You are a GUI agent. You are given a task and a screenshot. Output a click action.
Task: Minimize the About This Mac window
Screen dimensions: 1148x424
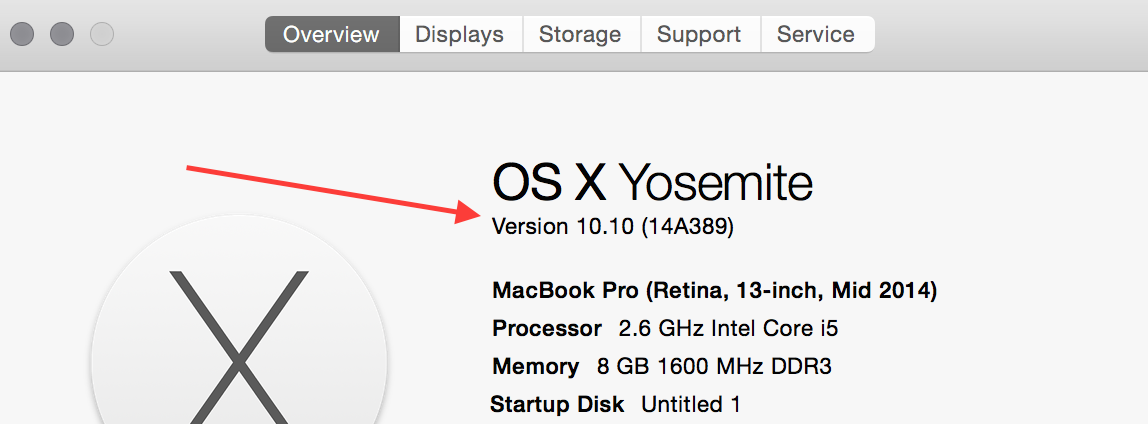[x=62, y=35]
